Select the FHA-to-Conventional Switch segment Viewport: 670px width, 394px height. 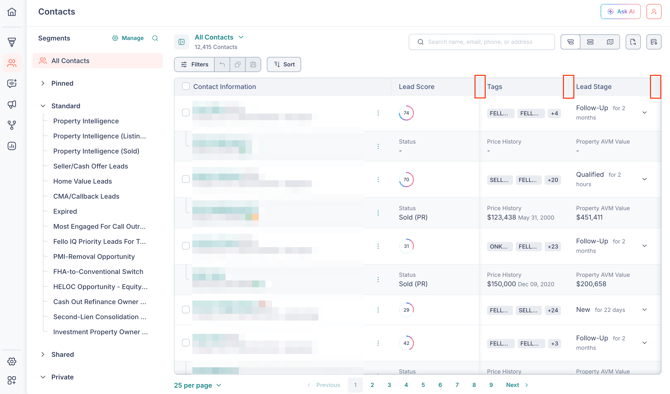(98, 272)
